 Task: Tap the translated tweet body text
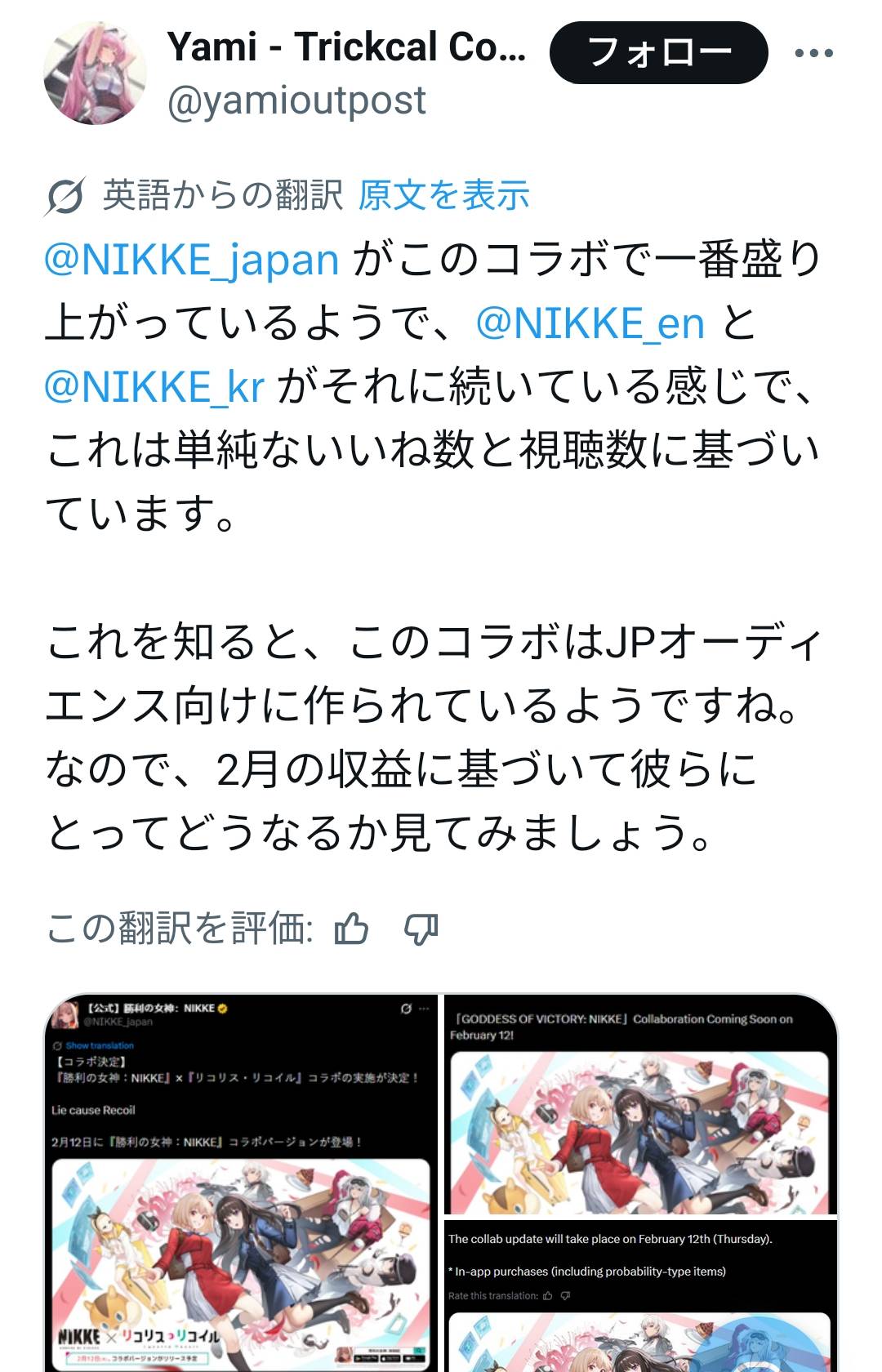click(x=433, y=546)
